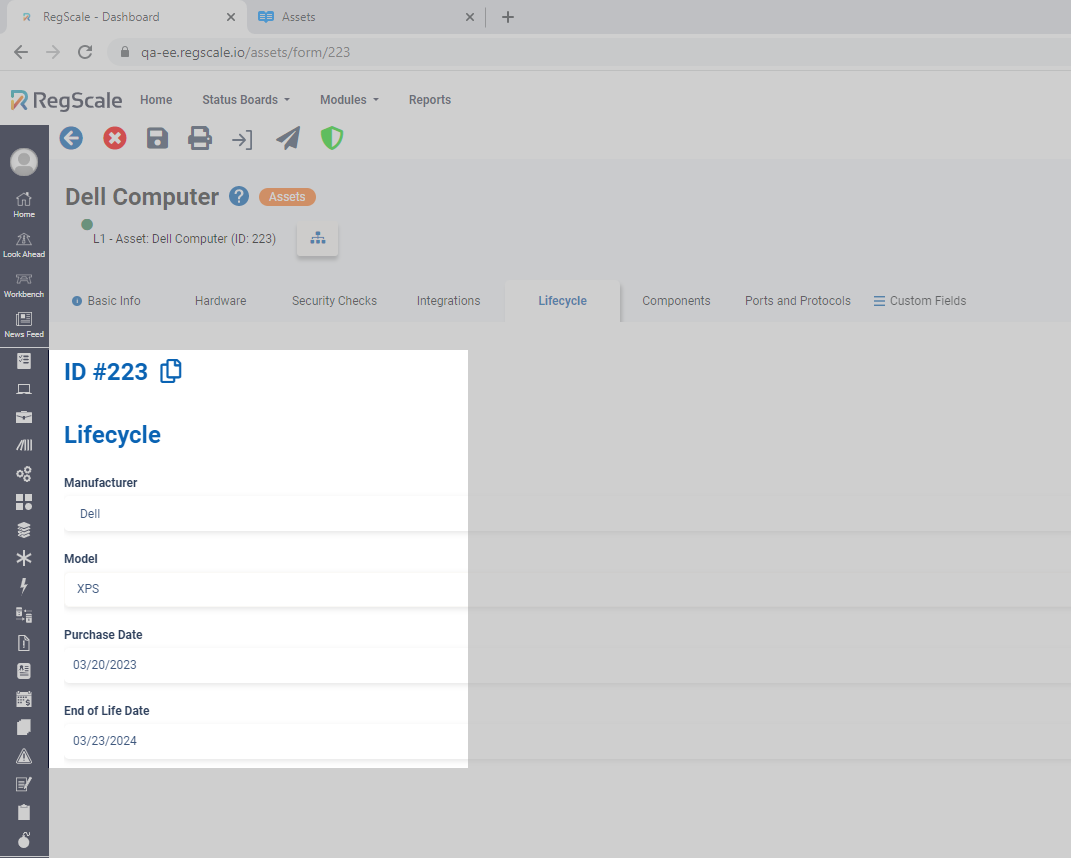1071x858 pixels.
Task: Open Workbench in the sidebar
Action: 24,285
